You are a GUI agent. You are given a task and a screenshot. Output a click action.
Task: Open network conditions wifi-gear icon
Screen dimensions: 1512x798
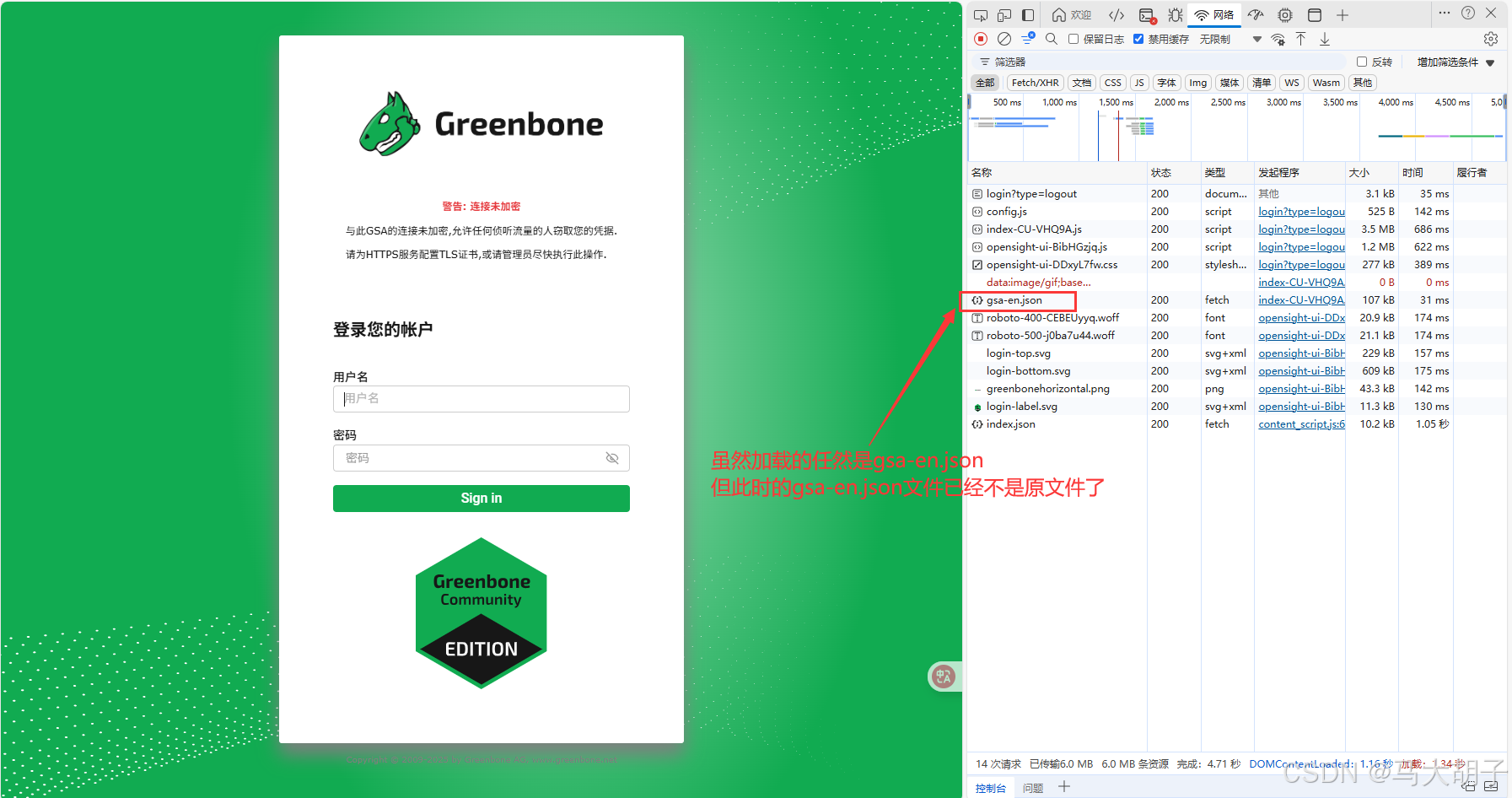1278,39
